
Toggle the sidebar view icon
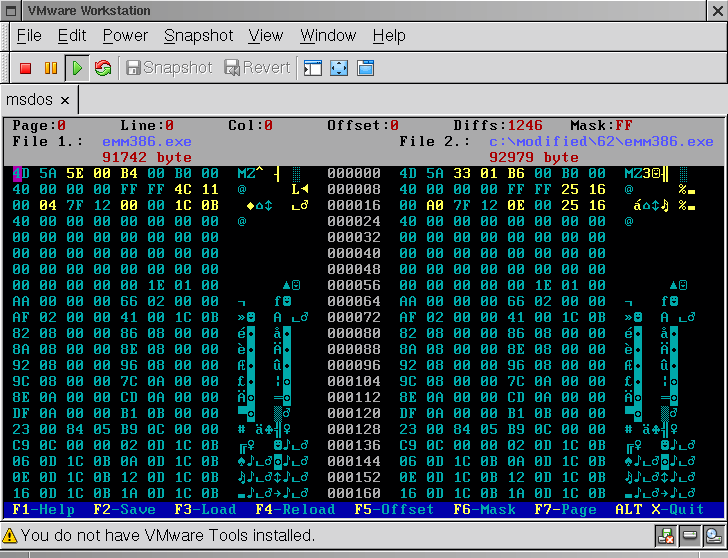point(313,68)
